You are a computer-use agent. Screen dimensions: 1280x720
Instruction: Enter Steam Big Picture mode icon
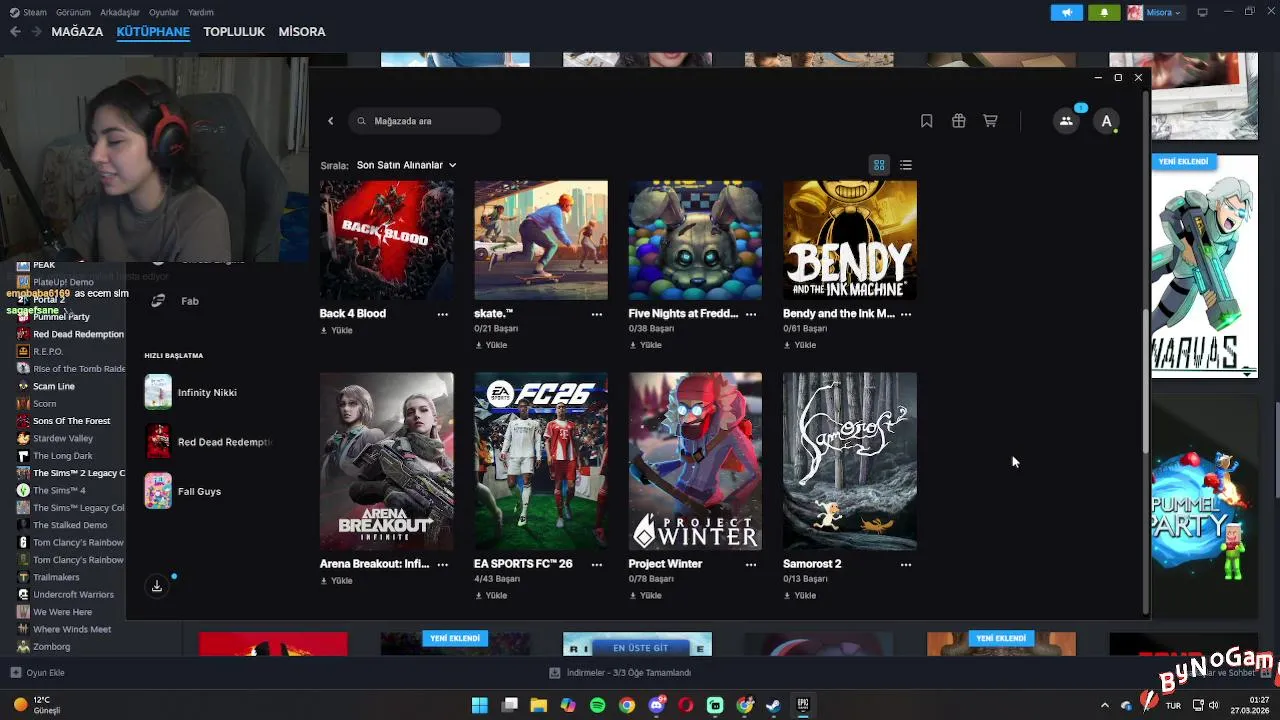coord(1202,12)
